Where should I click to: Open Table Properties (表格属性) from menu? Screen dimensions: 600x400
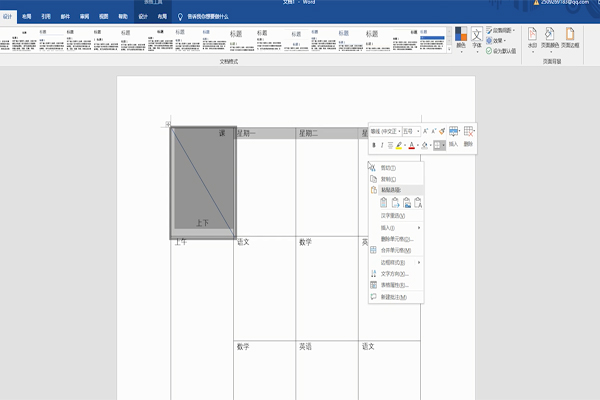coord(396,285)
